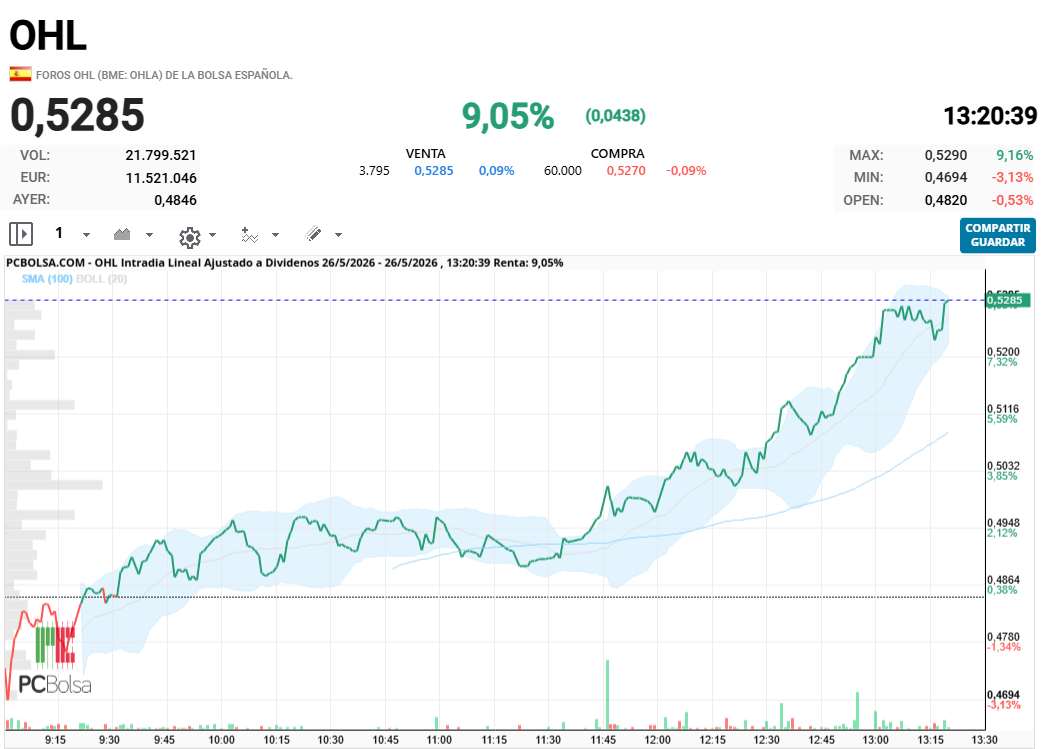Click the COMPARTIR GUARDAR button
The height and width of the screenshot is (749, 1046).
997,235
